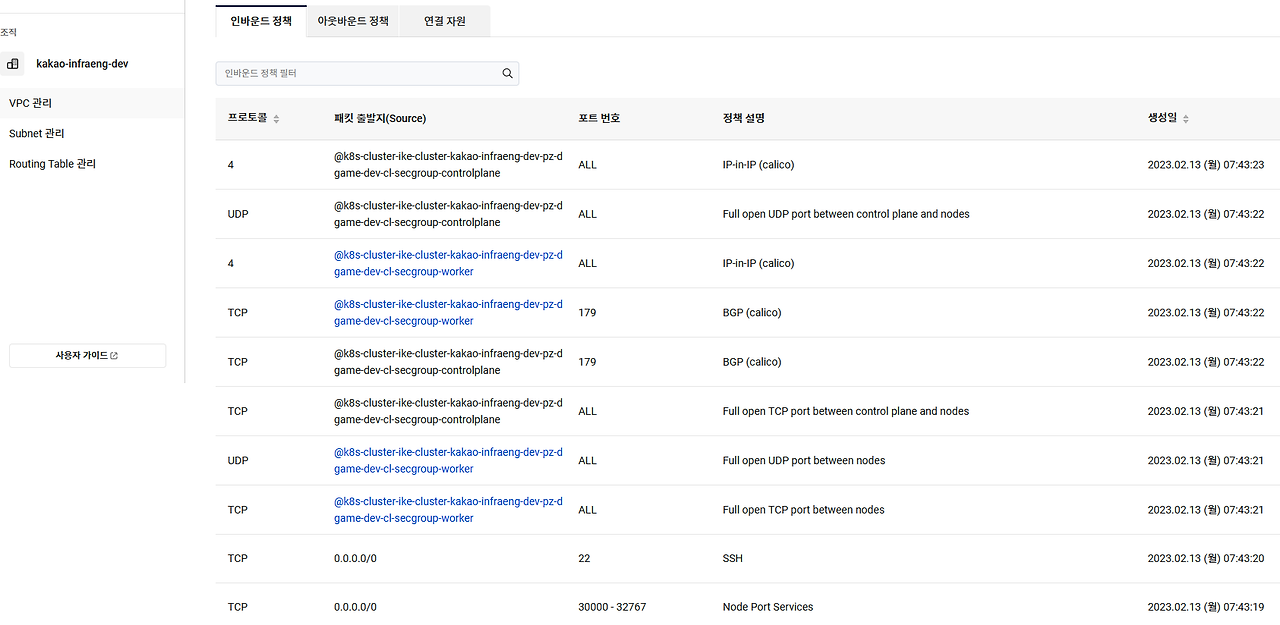The width and height of the screenshot is (1280, 625).
Task: Click the external link icon on 사용자 가이드
Action: coord(114,356)
